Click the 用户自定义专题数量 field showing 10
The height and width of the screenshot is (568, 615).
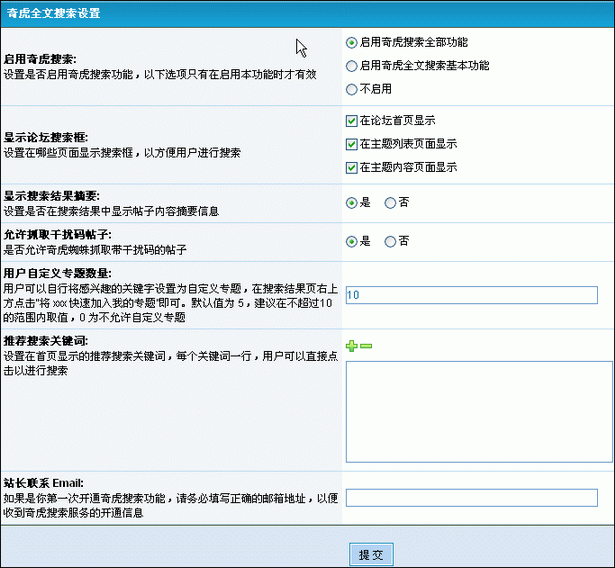[x=471, y=295]
